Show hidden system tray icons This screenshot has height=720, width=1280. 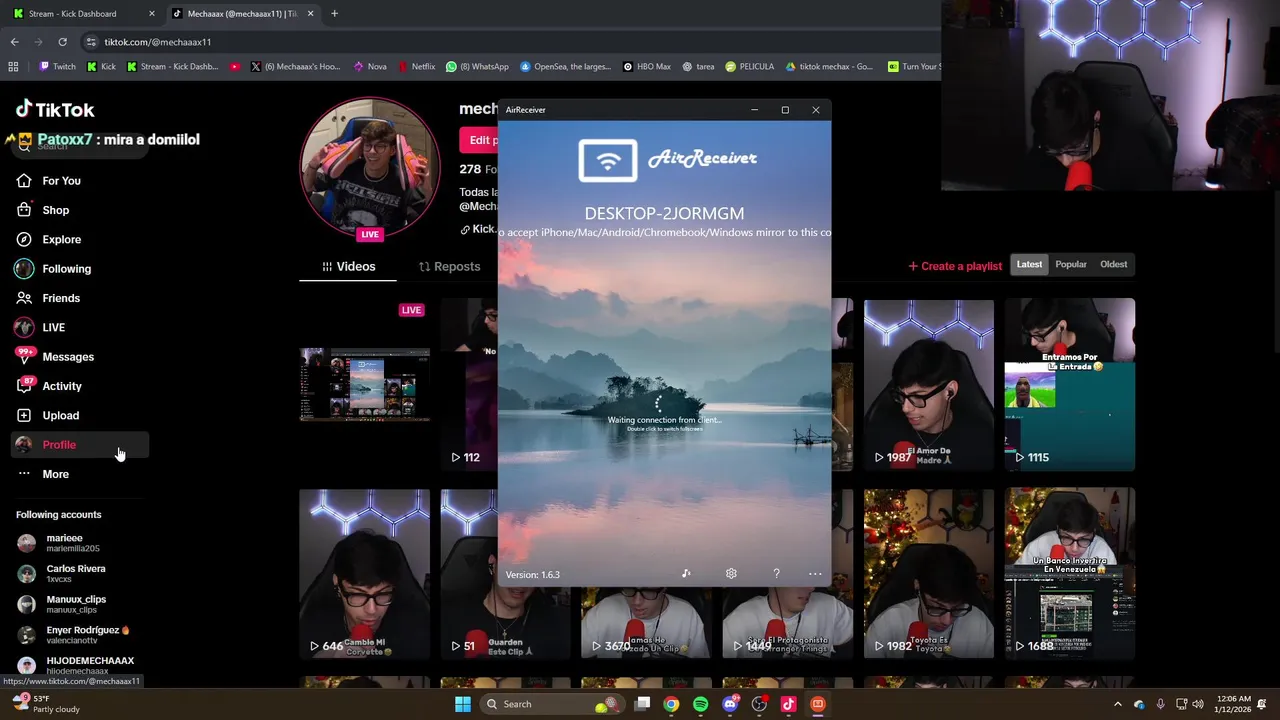(1118, 704)
